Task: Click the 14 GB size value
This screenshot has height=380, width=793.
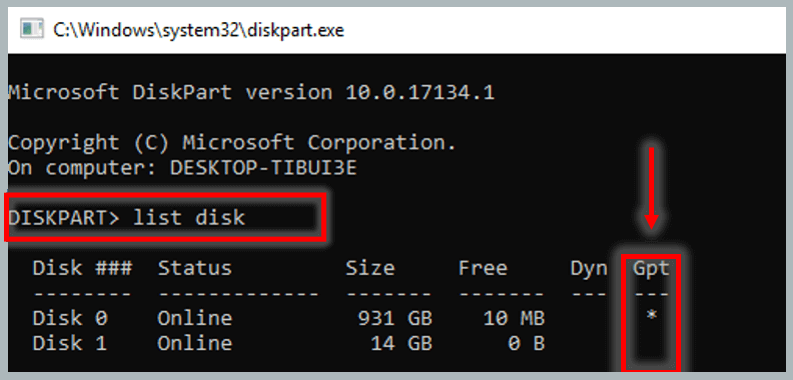Action: coord(401,344)
